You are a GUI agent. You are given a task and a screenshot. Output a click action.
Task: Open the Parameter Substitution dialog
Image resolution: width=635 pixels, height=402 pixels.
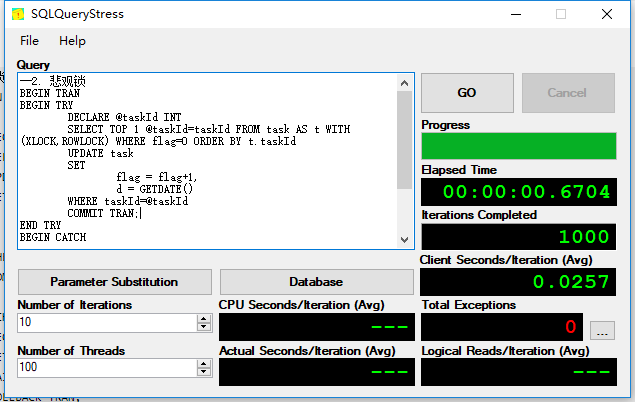point(115,282)
